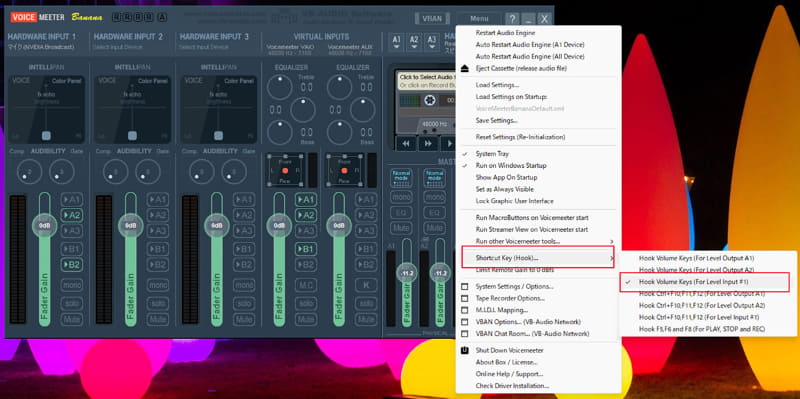
Task: Click the Gate knob on Hardware Input 1
Action: [62, 171]
